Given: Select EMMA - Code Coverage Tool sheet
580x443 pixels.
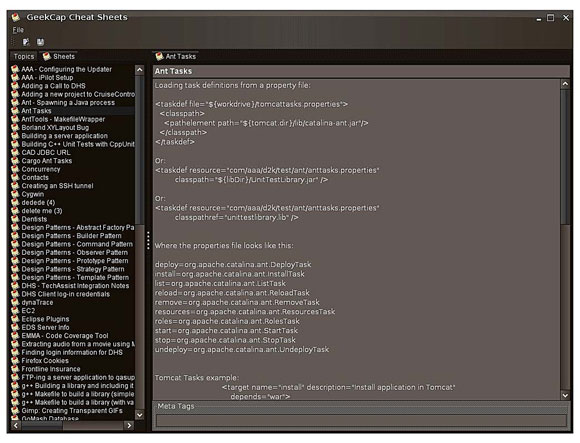Looking at the screenshot, I should click(65, 336).
